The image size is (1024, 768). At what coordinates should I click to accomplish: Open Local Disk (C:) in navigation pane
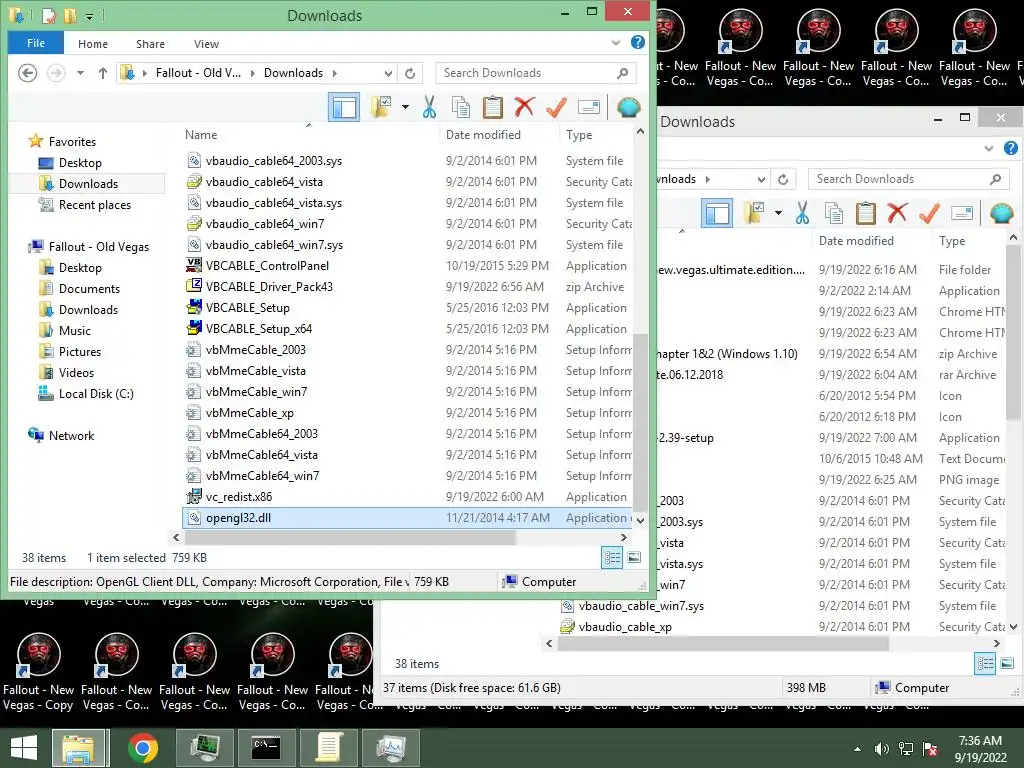point(96,393)
